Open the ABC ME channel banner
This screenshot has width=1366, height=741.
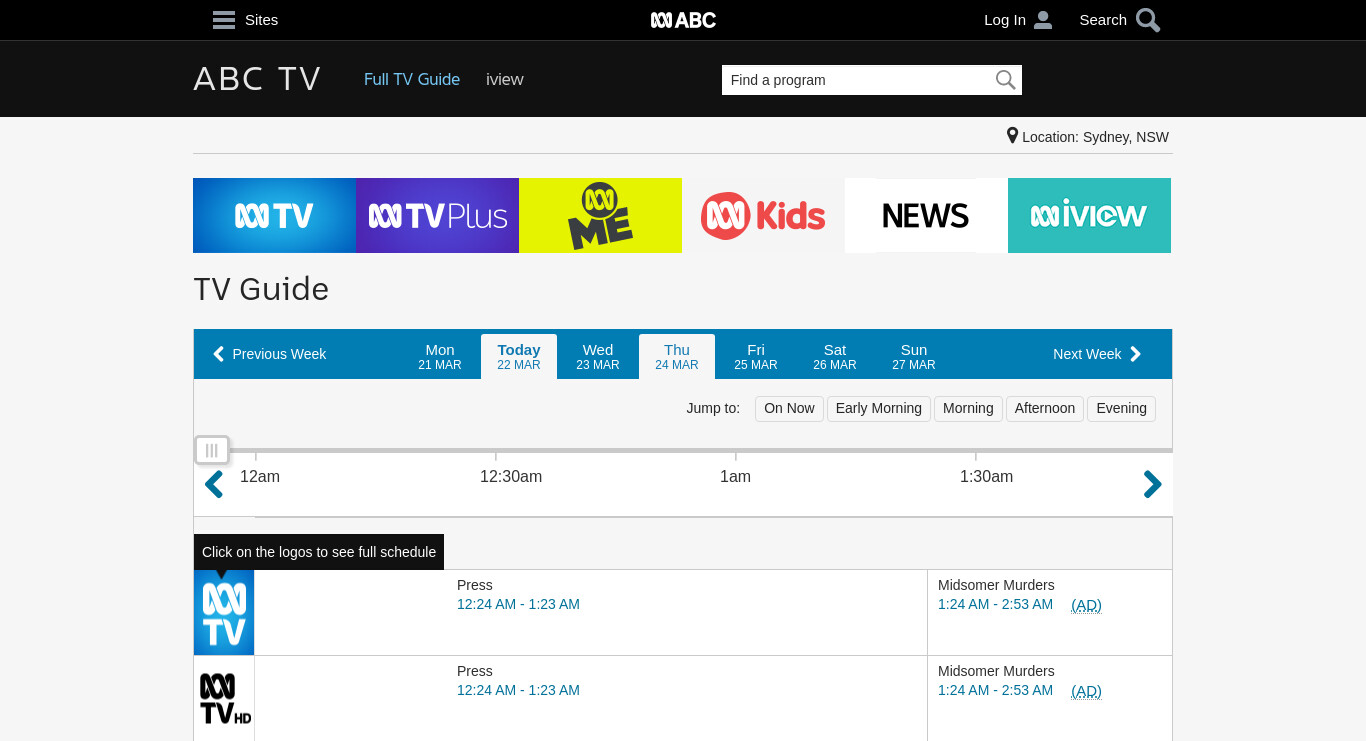pyautogui.click(x=600, y=215)
